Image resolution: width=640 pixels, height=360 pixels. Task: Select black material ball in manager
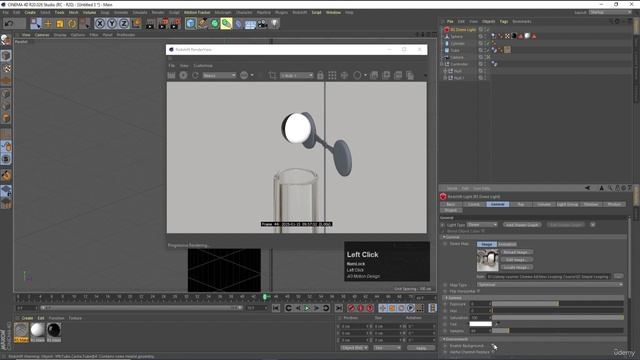click(x=53, y=330)
